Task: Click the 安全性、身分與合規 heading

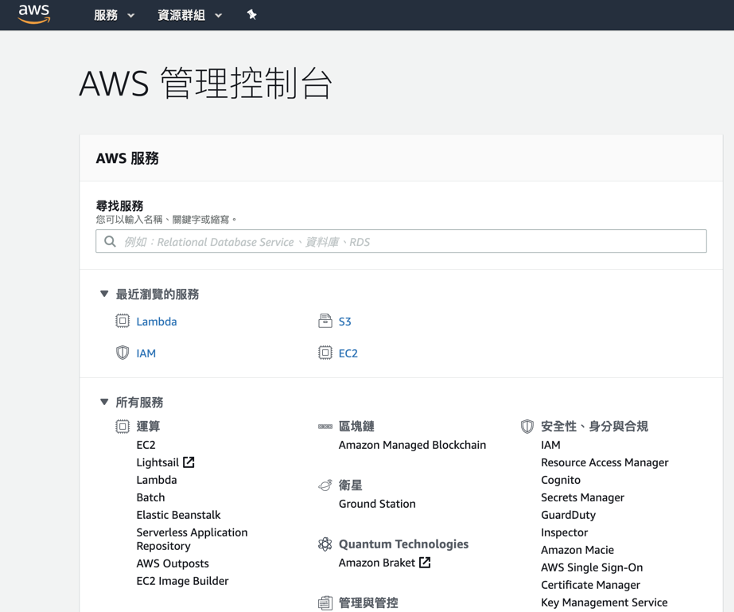Action: 595,426
